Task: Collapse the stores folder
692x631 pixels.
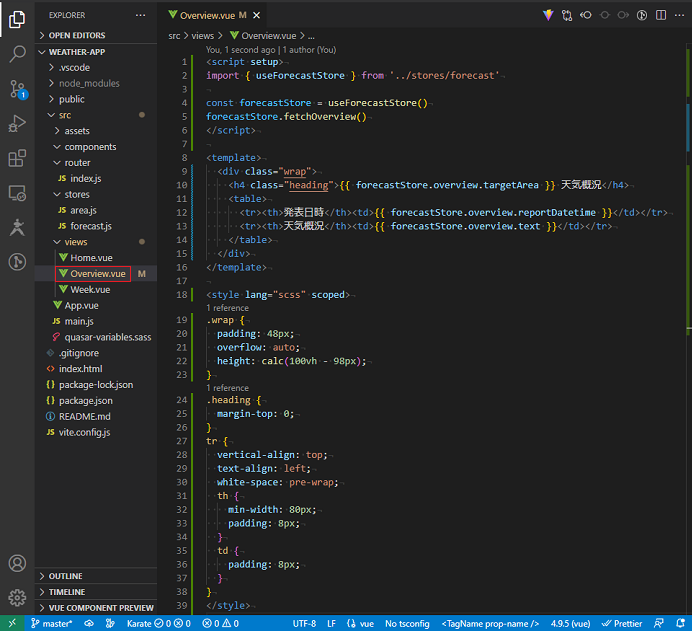Action: coord(96,195)
